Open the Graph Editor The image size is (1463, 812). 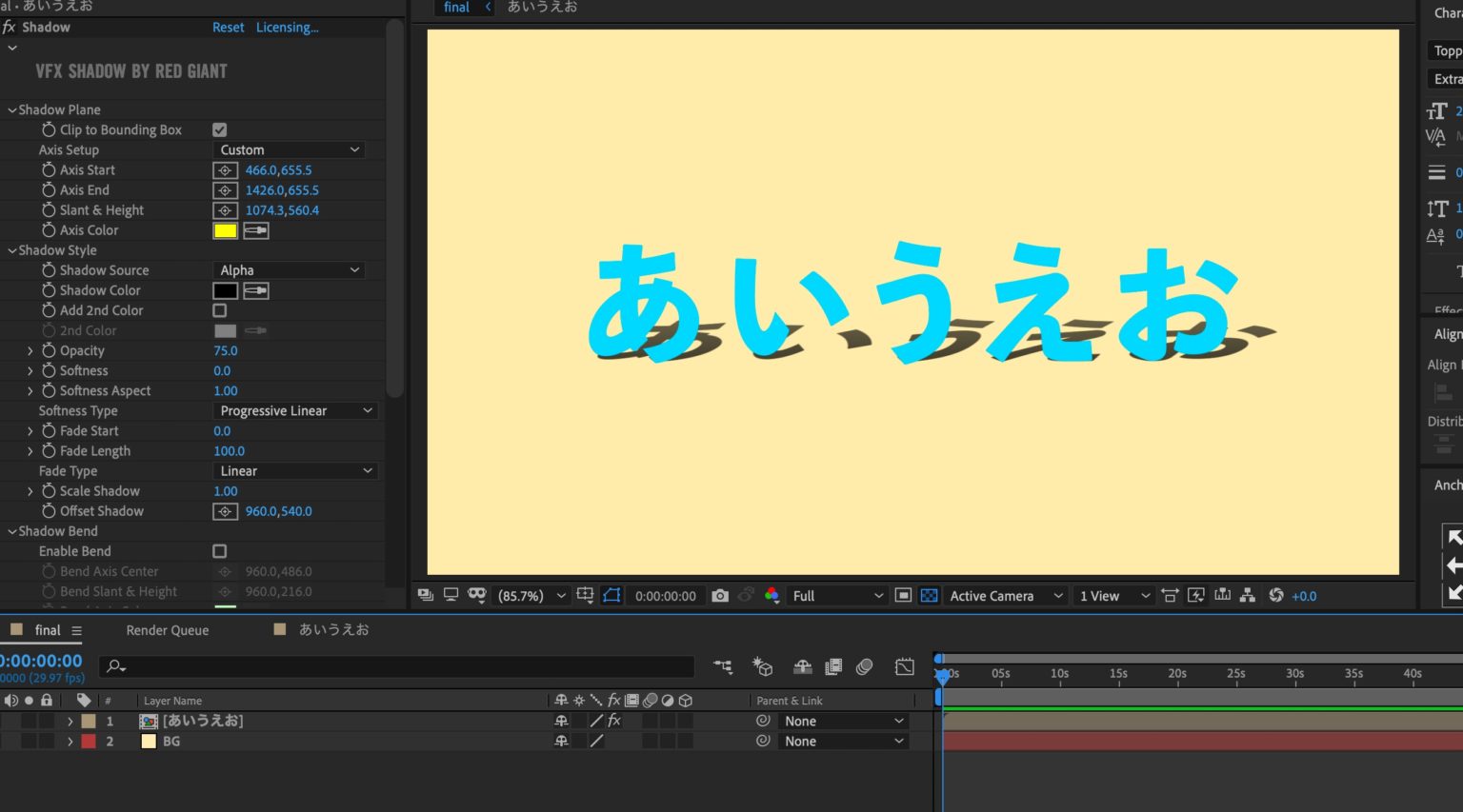904,666
